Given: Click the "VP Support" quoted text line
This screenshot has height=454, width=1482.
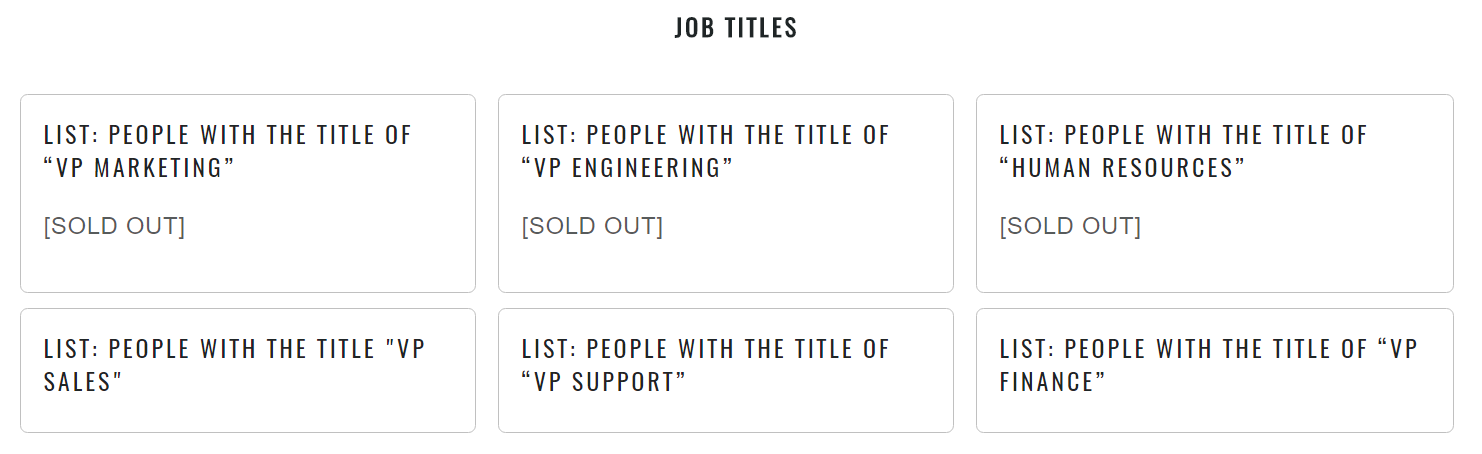Looking at the screenshot, I should tap(604, 382).
